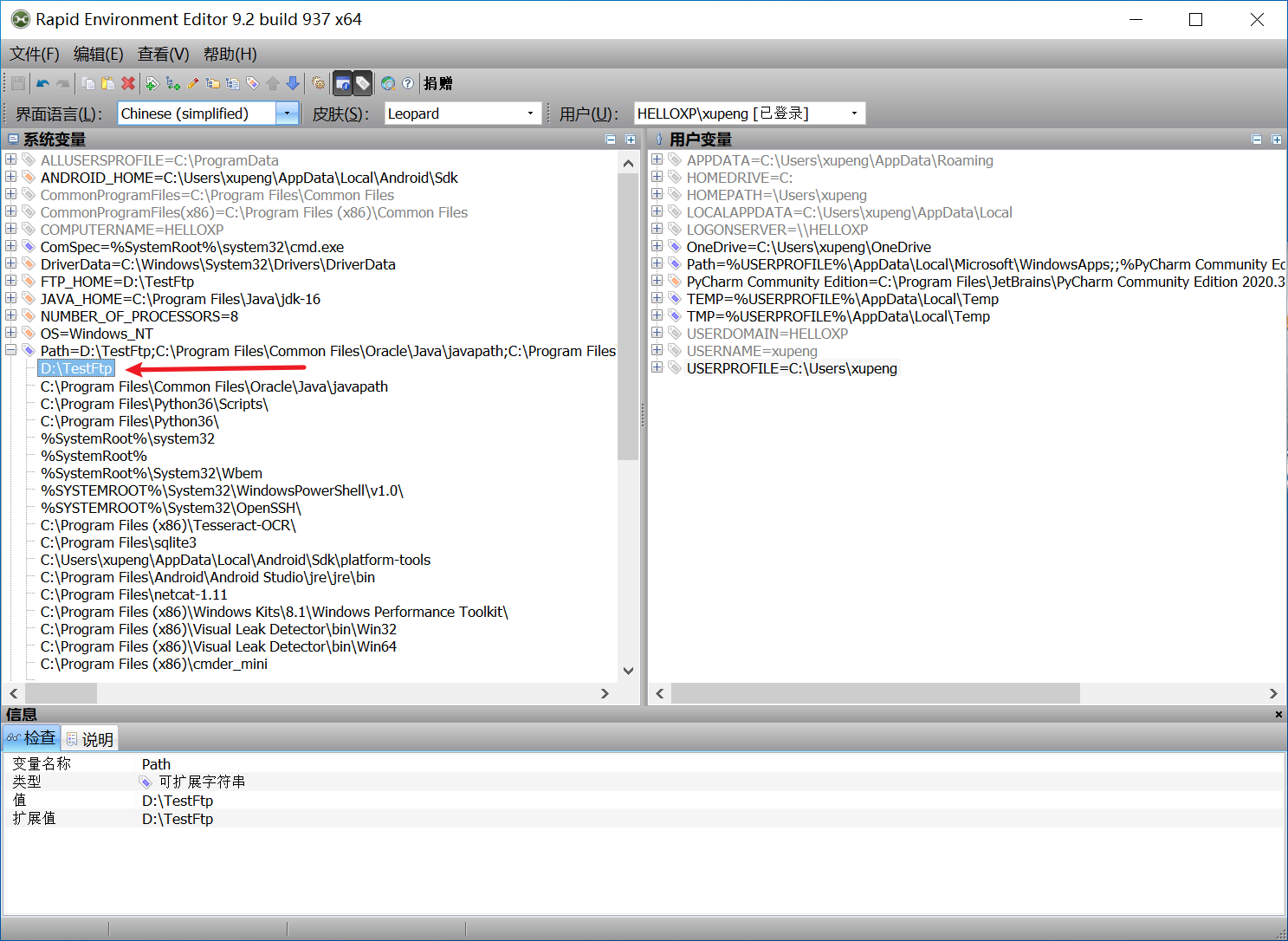1288x941 pixels.
Task: Click the Redo toolbar icon
Action: [62, 82]
